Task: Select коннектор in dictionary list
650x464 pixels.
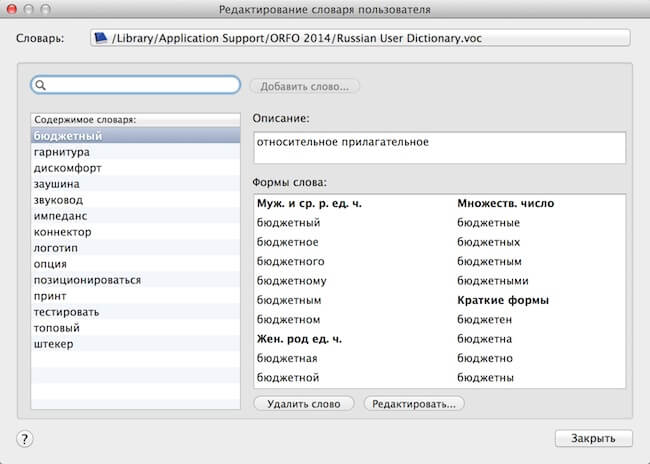Action: point(136,232)
